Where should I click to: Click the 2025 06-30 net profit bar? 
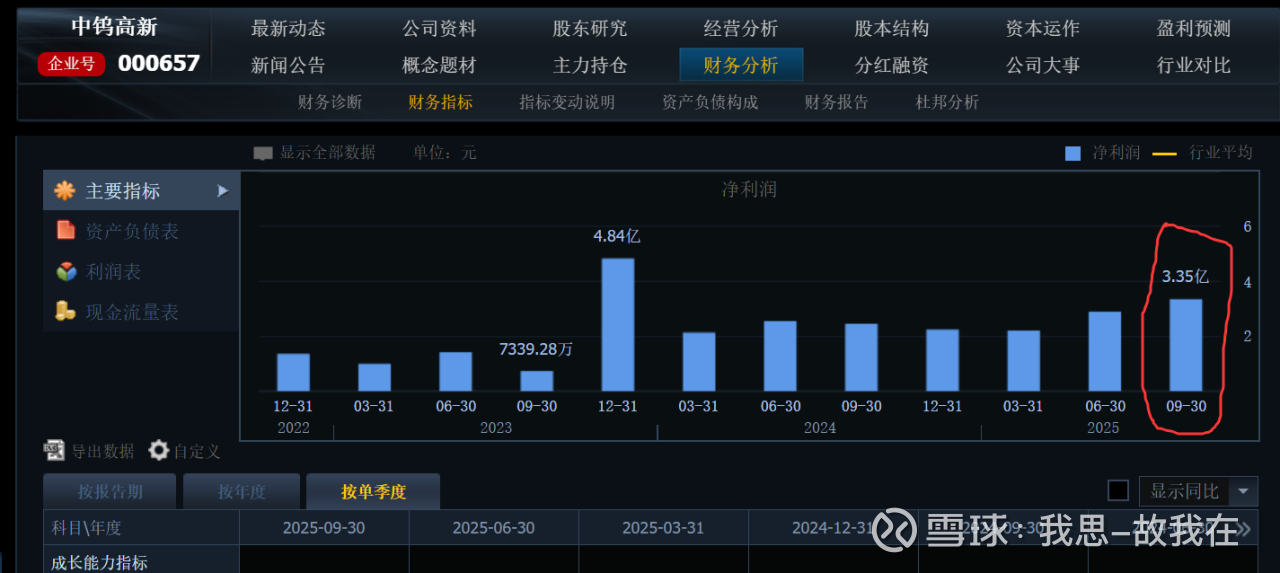point(1105,351)
